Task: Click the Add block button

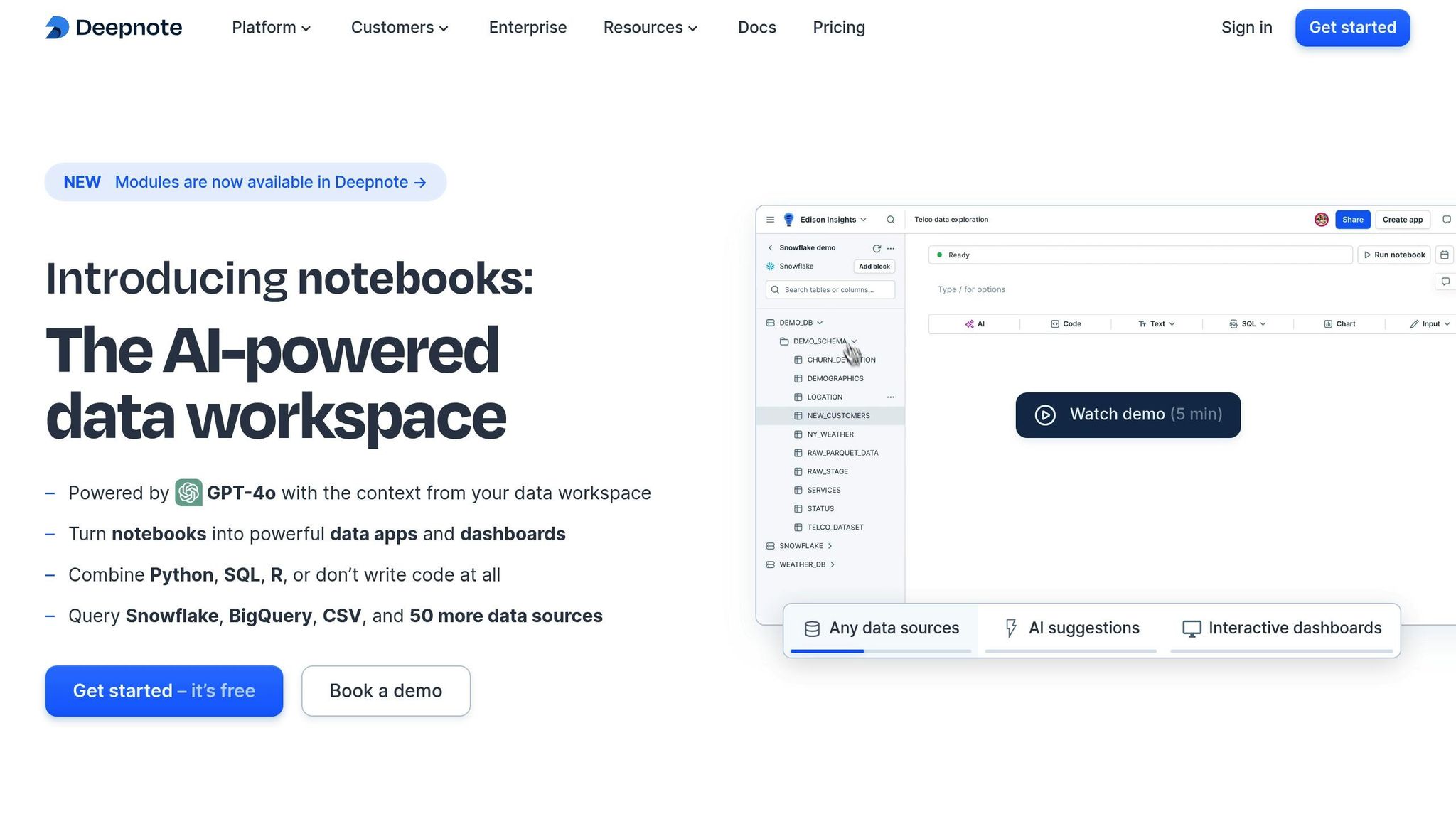Action: tap(874, 267)
